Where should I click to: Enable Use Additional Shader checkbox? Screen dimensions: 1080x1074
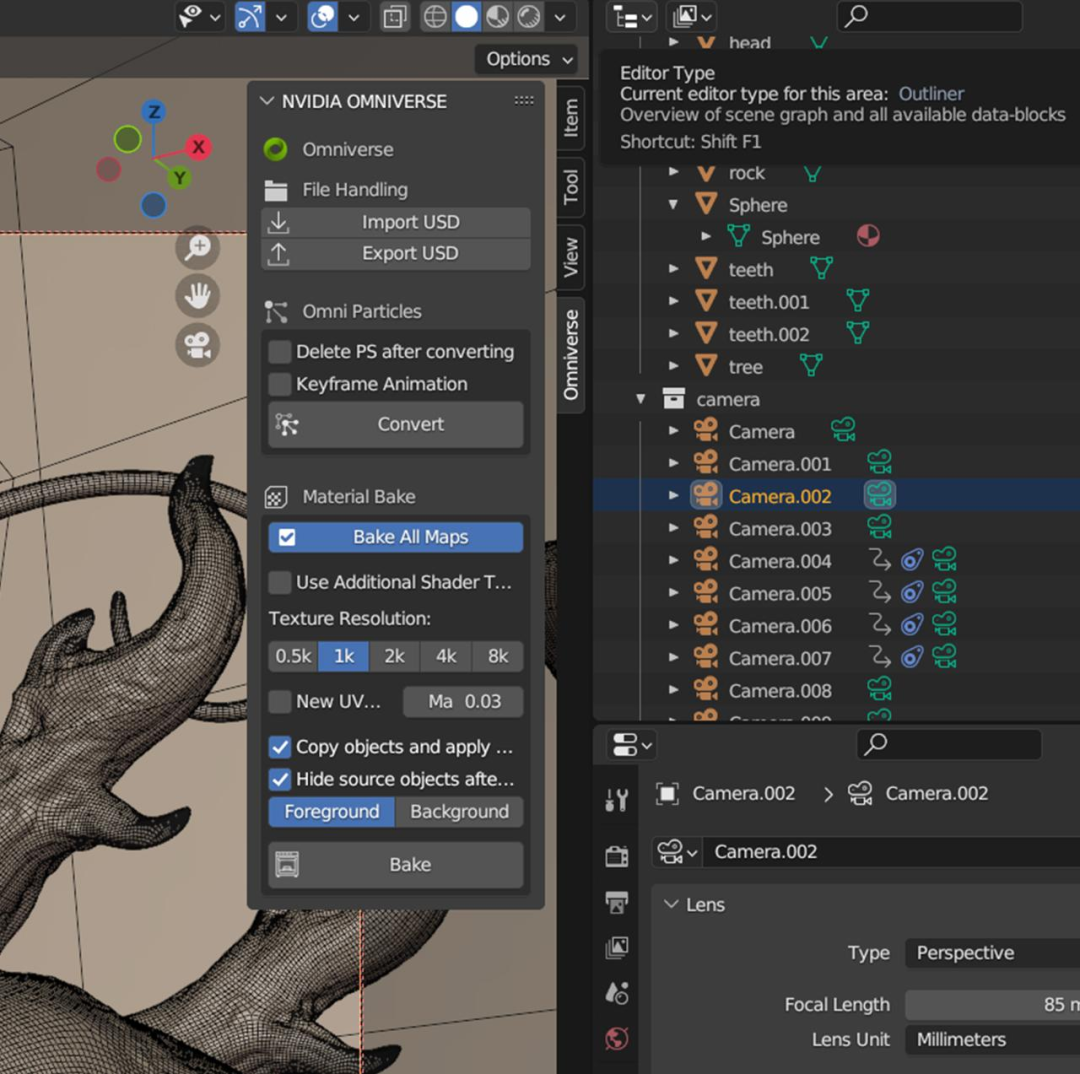click(x=280, y=582)
